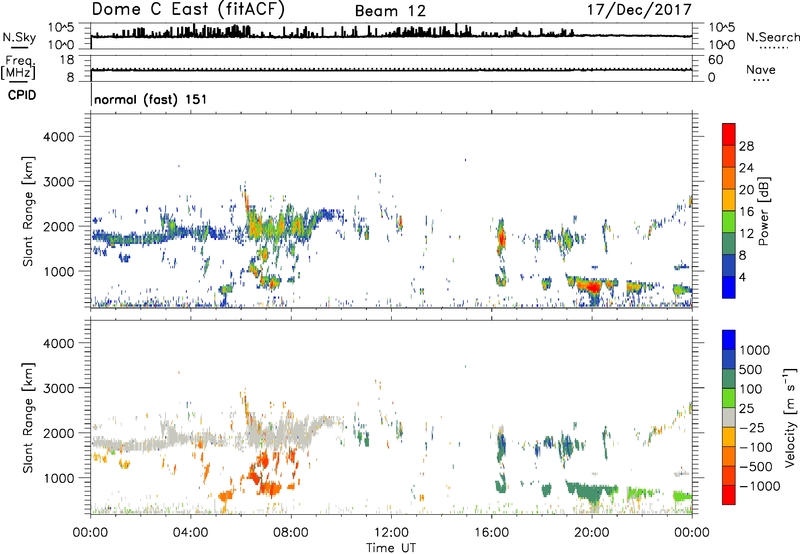Screen dimensions: 800x554
Task: Click the '4000' tick on the power panel
Action: [x=59, y=137]
